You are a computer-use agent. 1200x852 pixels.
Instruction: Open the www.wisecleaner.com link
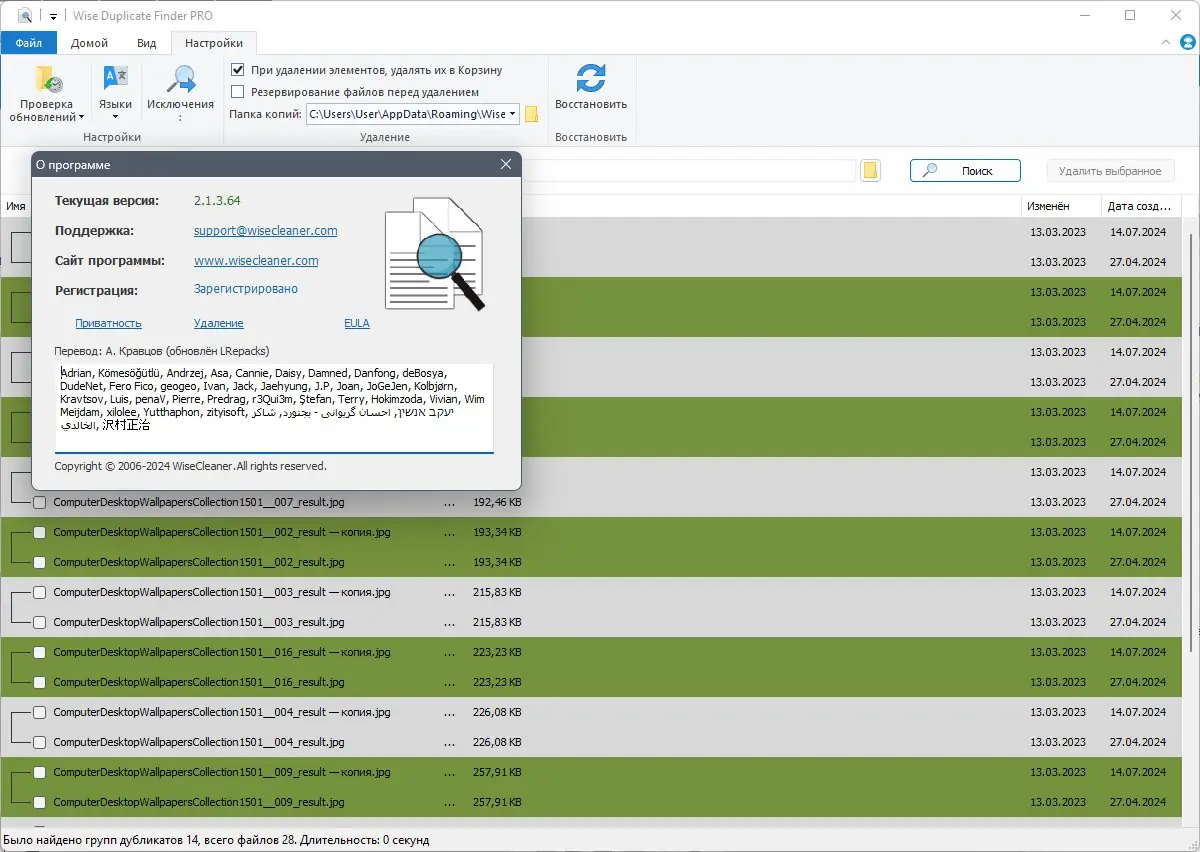[x=256, y=261]
